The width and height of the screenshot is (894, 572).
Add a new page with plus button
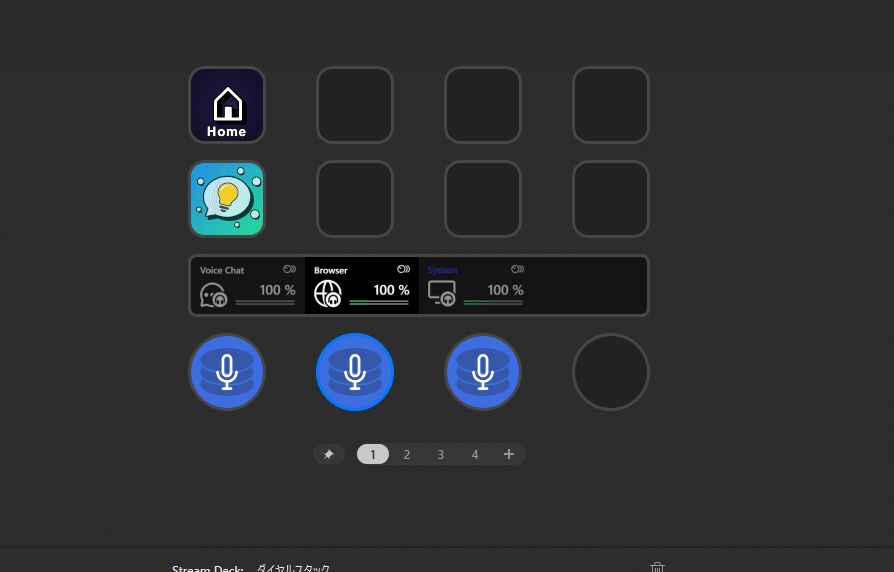pos(509,454)
